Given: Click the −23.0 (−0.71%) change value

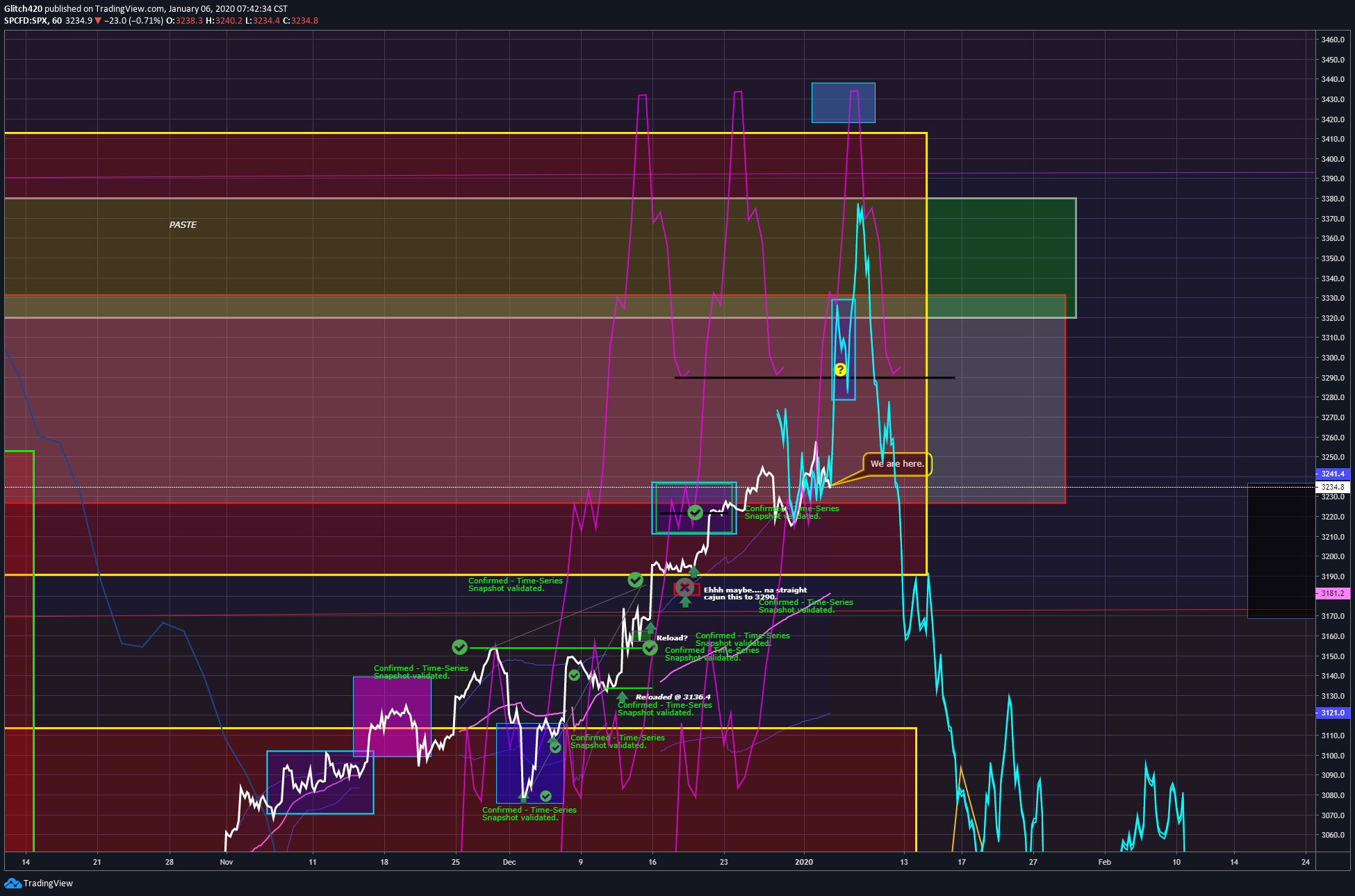Looking at the screenshot, I should click(x=133, y=21).
